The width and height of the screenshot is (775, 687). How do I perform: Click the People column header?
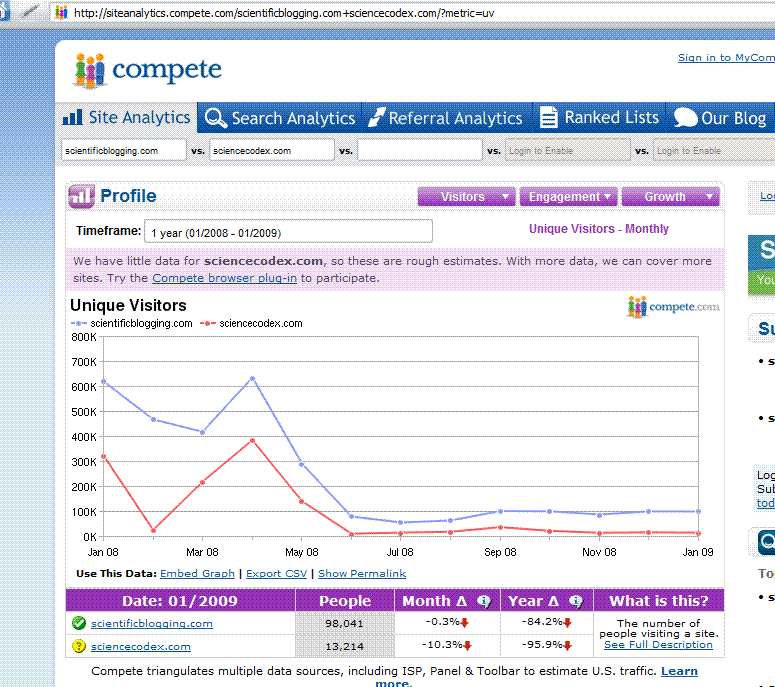[x=344, y=601]
